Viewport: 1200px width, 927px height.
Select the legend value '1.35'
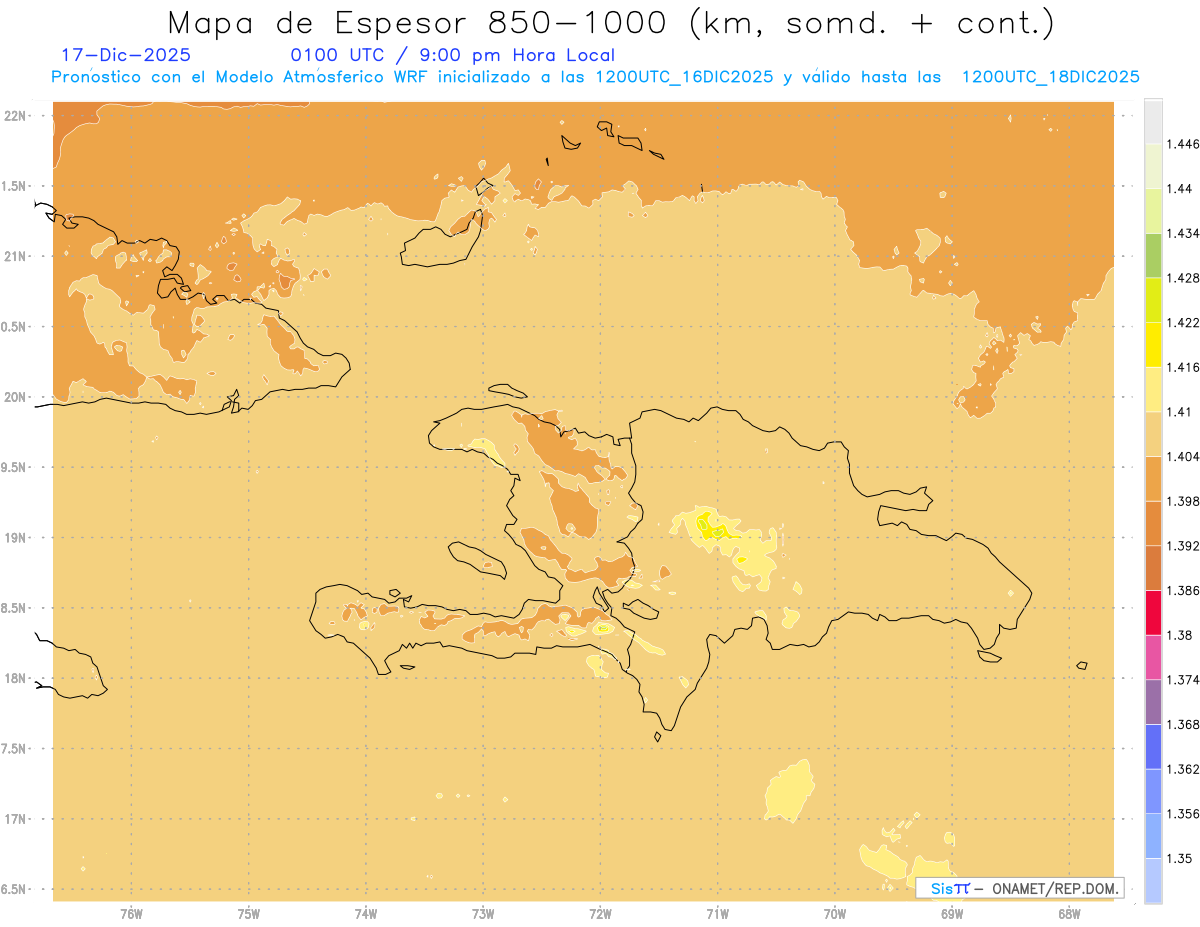(x=1179, y=858)
